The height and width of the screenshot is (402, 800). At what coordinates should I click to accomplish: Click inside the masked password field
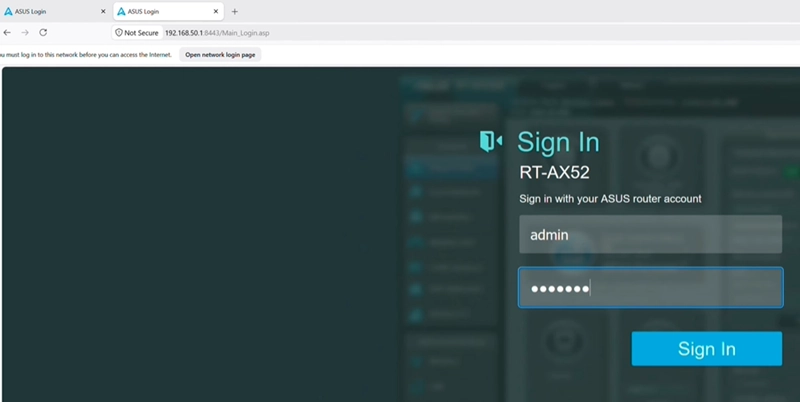(x=651, y=288)
